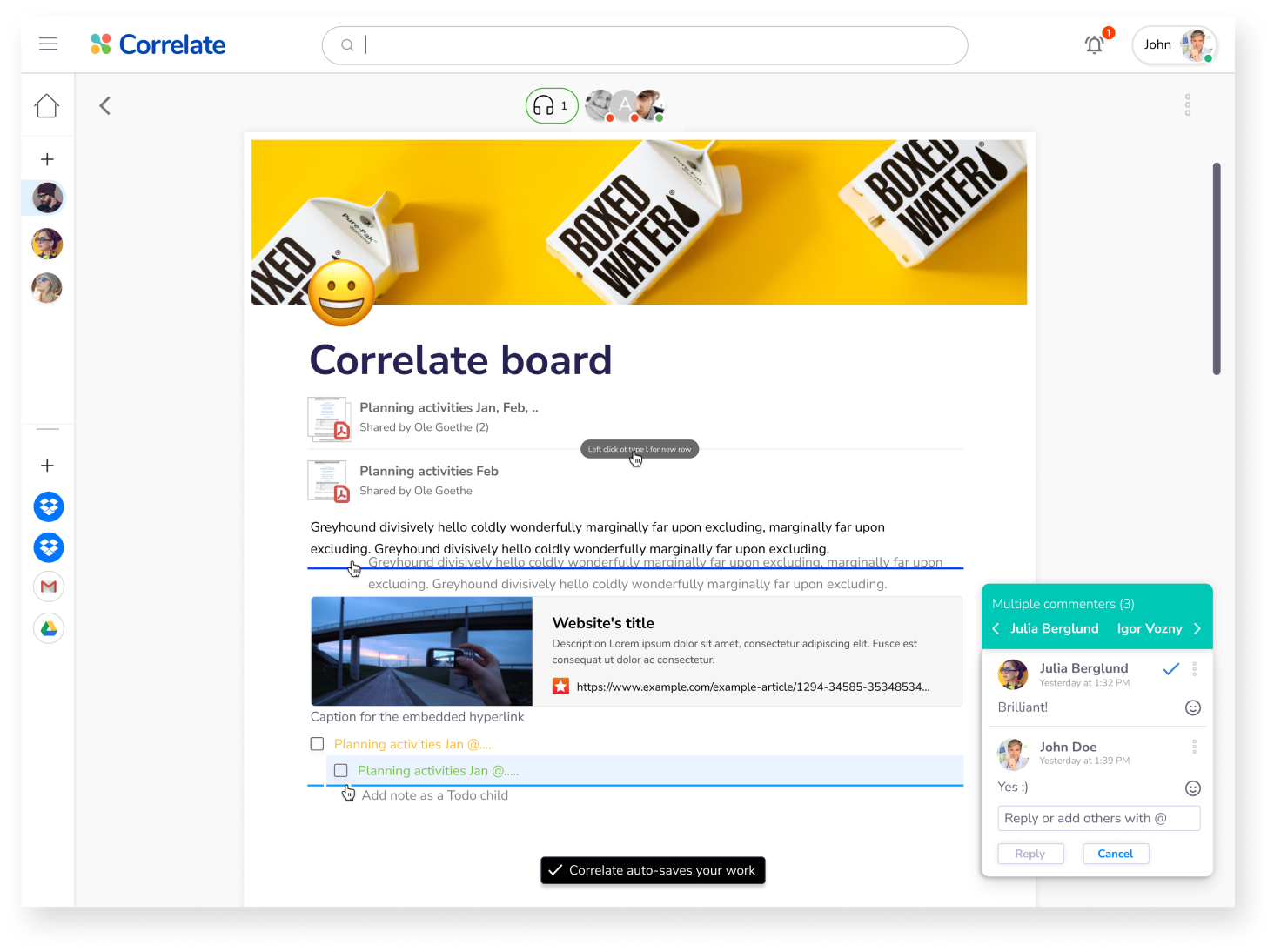Click the board members avatar group
The height and width of the screenshot is (952, 1274).
point(625,106)
